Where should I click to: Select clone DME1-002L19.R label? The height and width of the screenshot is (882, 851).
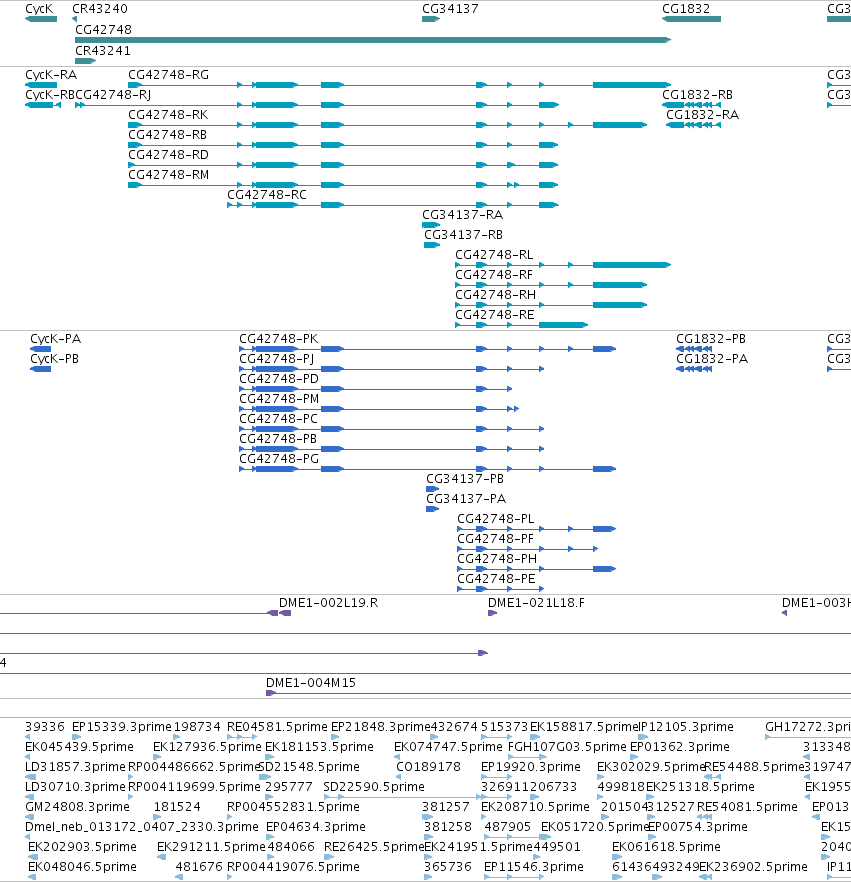point(328,603)
